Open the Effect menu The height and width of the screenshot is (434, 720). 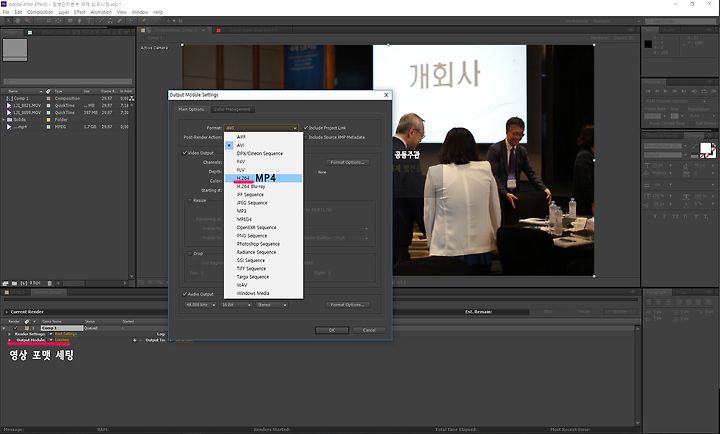click(x=79, y=12)
